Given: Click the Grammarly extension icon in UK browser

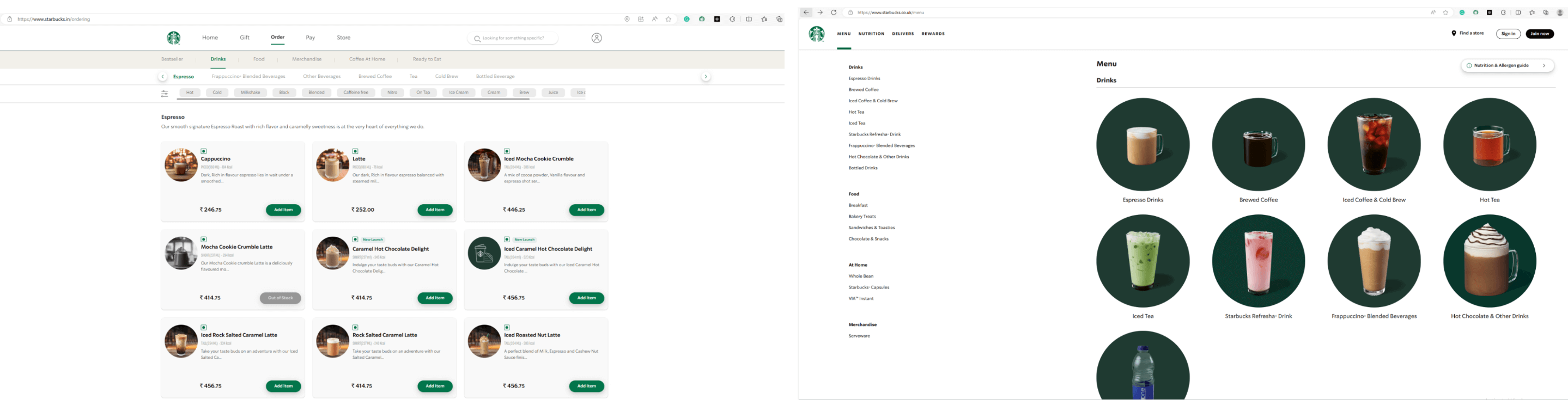Looking at the screenshot, I should point(1462,12).
